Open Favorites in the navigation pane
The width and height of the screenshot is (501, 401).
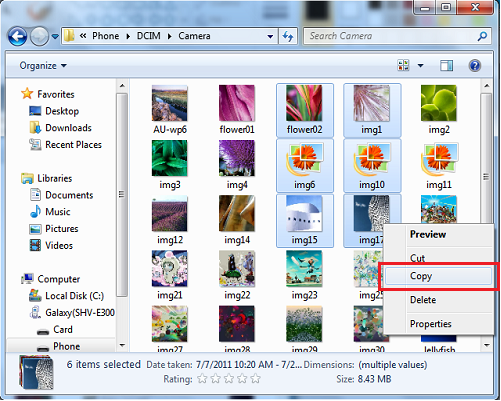48,94
